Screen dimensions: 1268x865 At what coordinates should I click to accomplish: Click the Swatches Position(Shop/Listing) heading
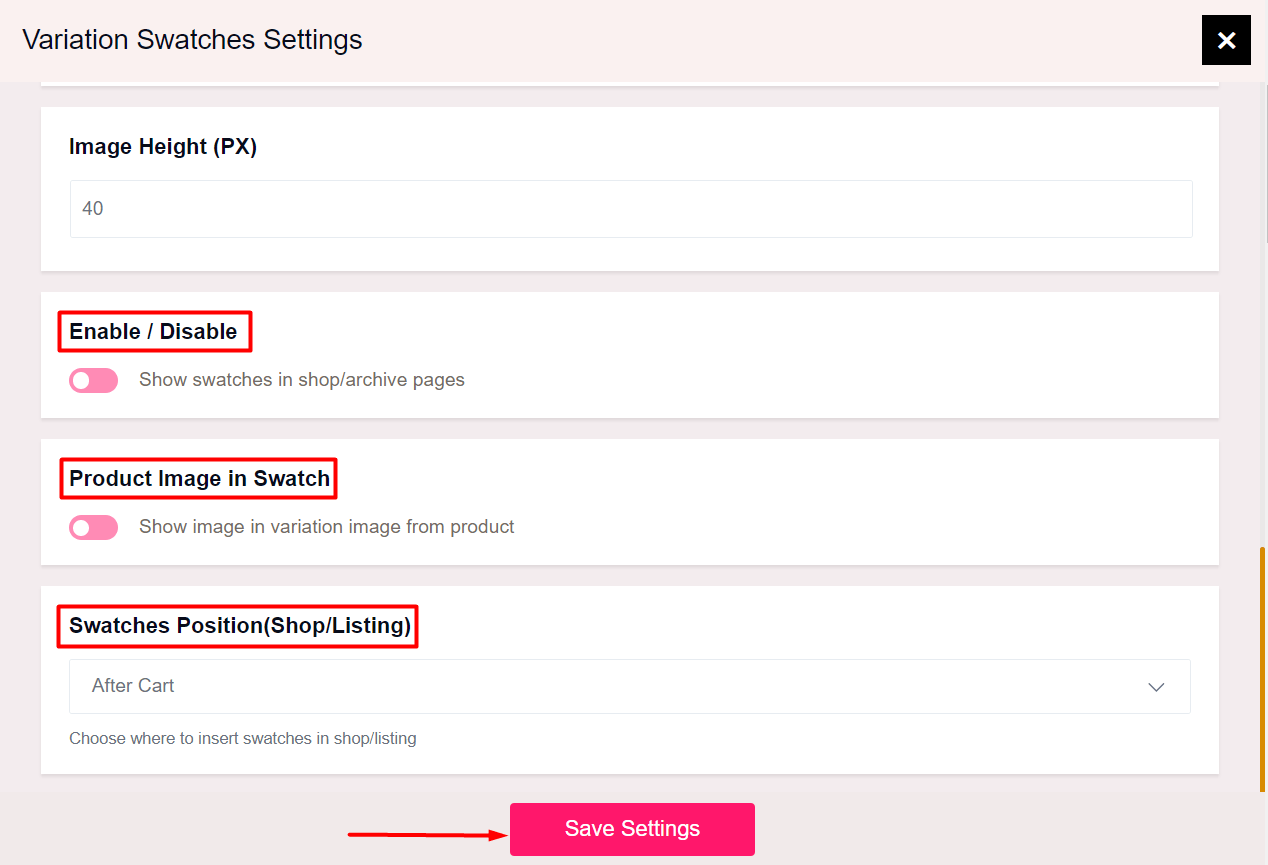point(237,626)
